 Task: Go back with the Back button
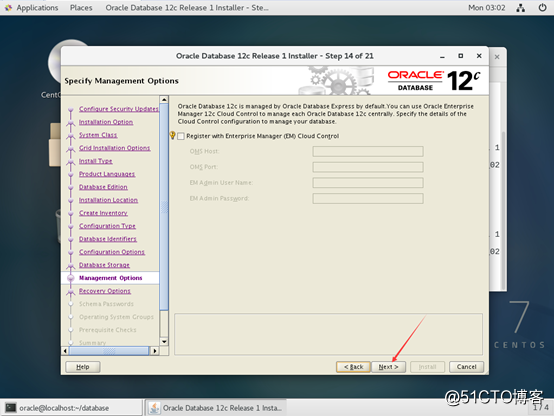coord(353,367)
